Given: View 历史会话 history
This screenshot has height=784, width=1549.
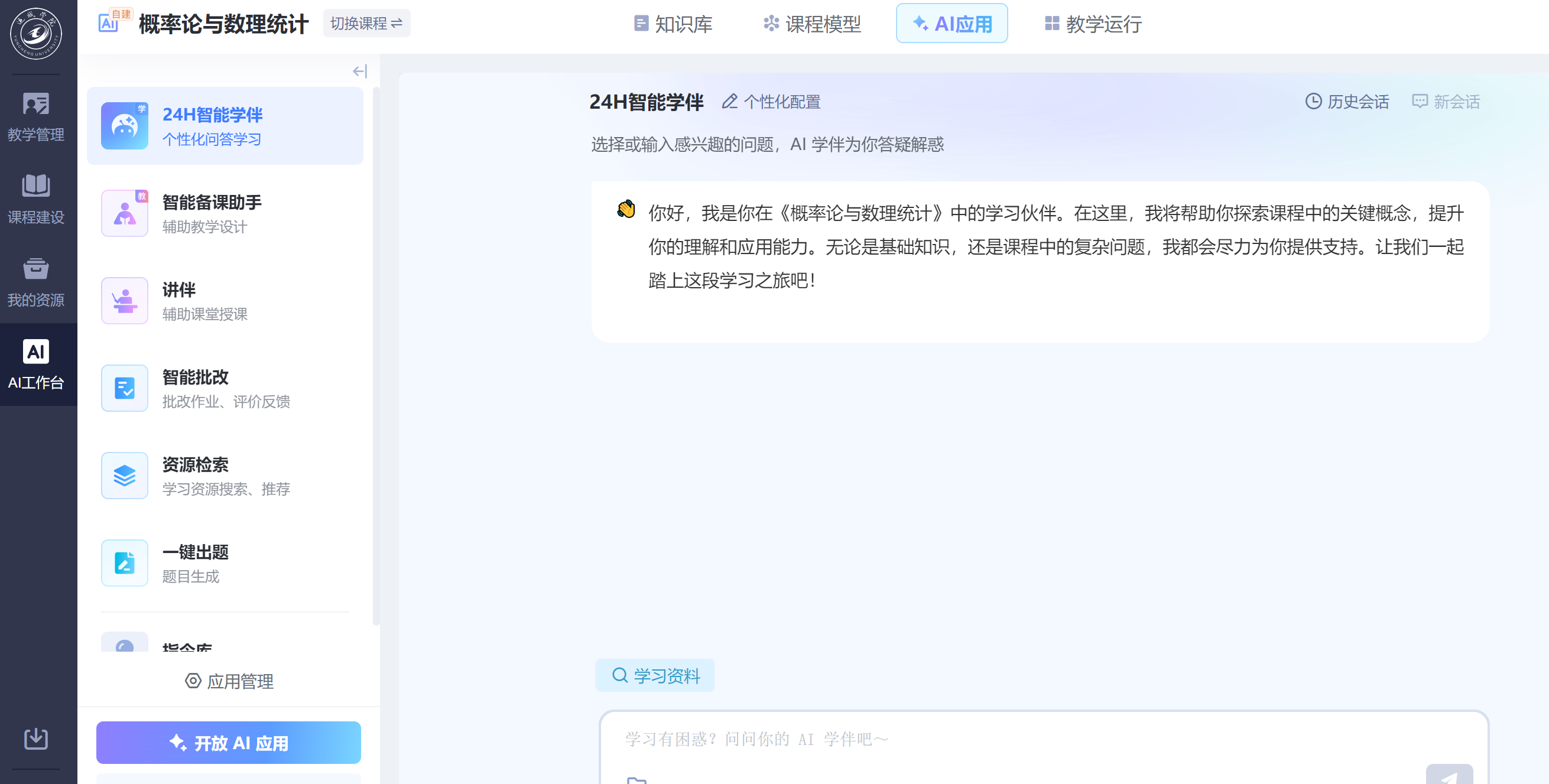Looking at the screenshot, I should [1347, 102].
